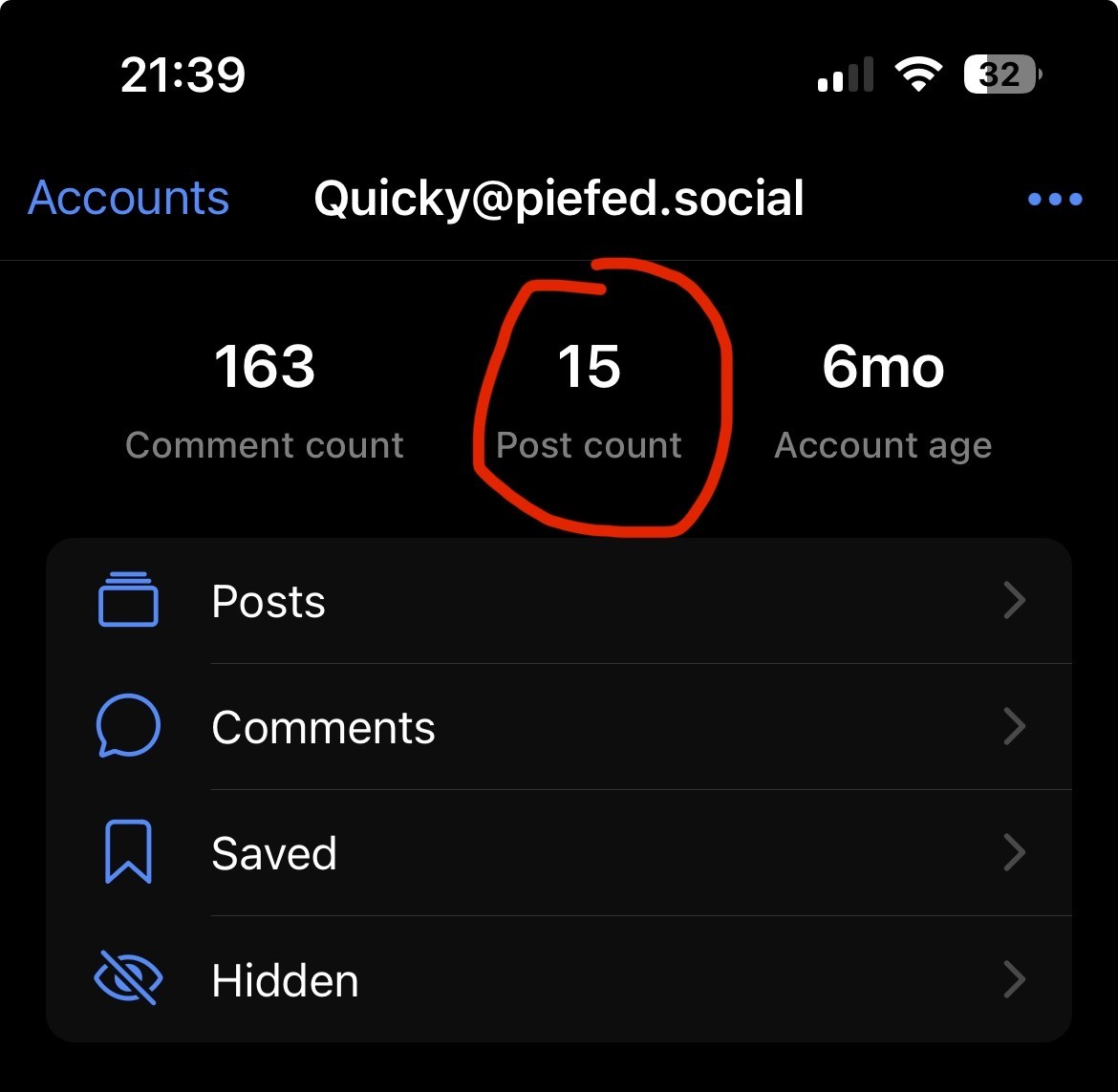Image resolution: width=1118 pixels, height=1092 pixels.
Task: Expand the Hidden row chevron
Action: tap(1015, 979)
